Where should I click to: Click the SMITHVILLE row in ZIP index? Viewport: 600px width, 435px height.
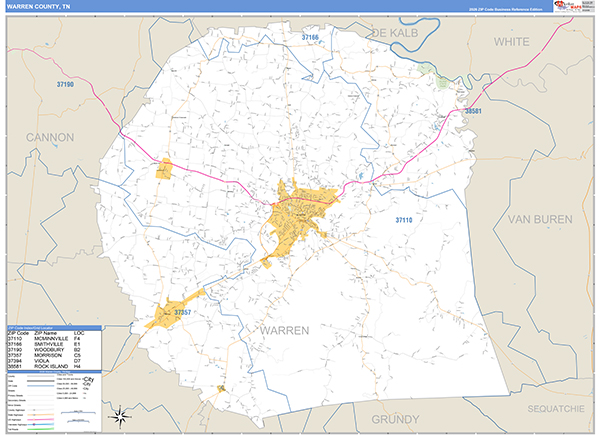pyautogui.click(x=45, y=344)
